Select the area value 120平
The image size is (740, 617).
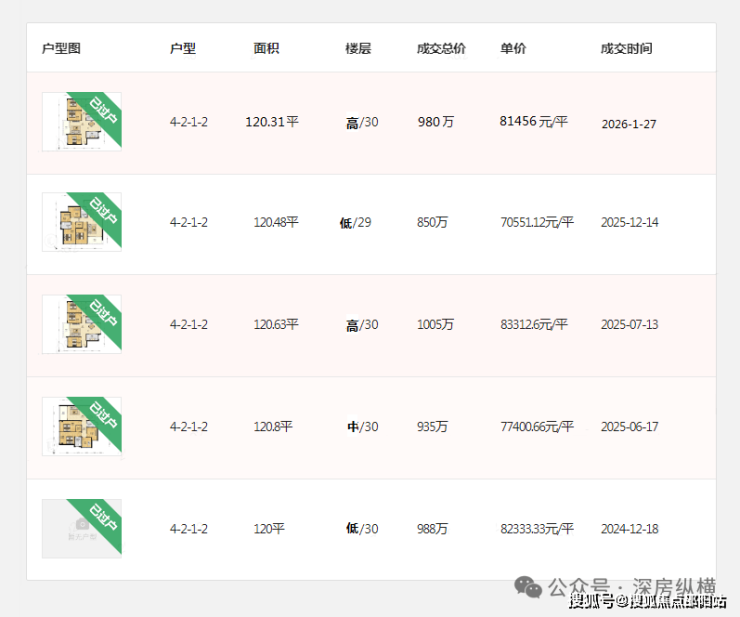tap(269, 529)
